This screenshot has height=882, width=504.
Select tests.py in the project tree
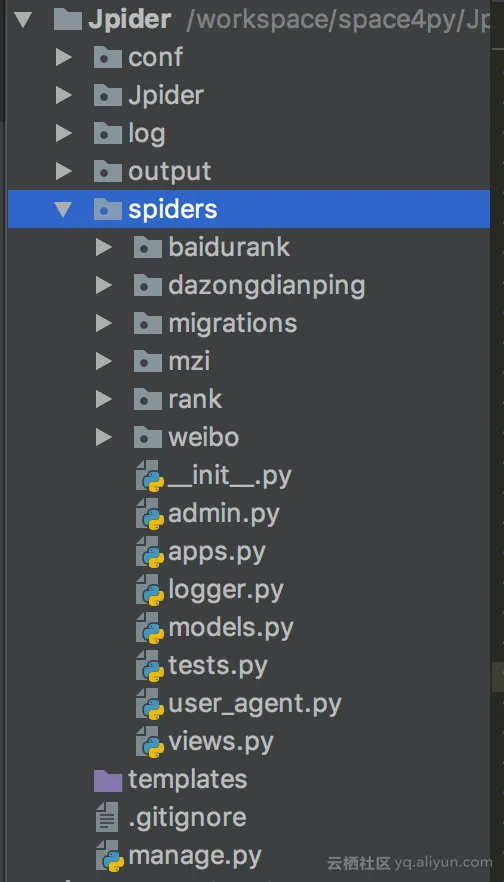218,666
